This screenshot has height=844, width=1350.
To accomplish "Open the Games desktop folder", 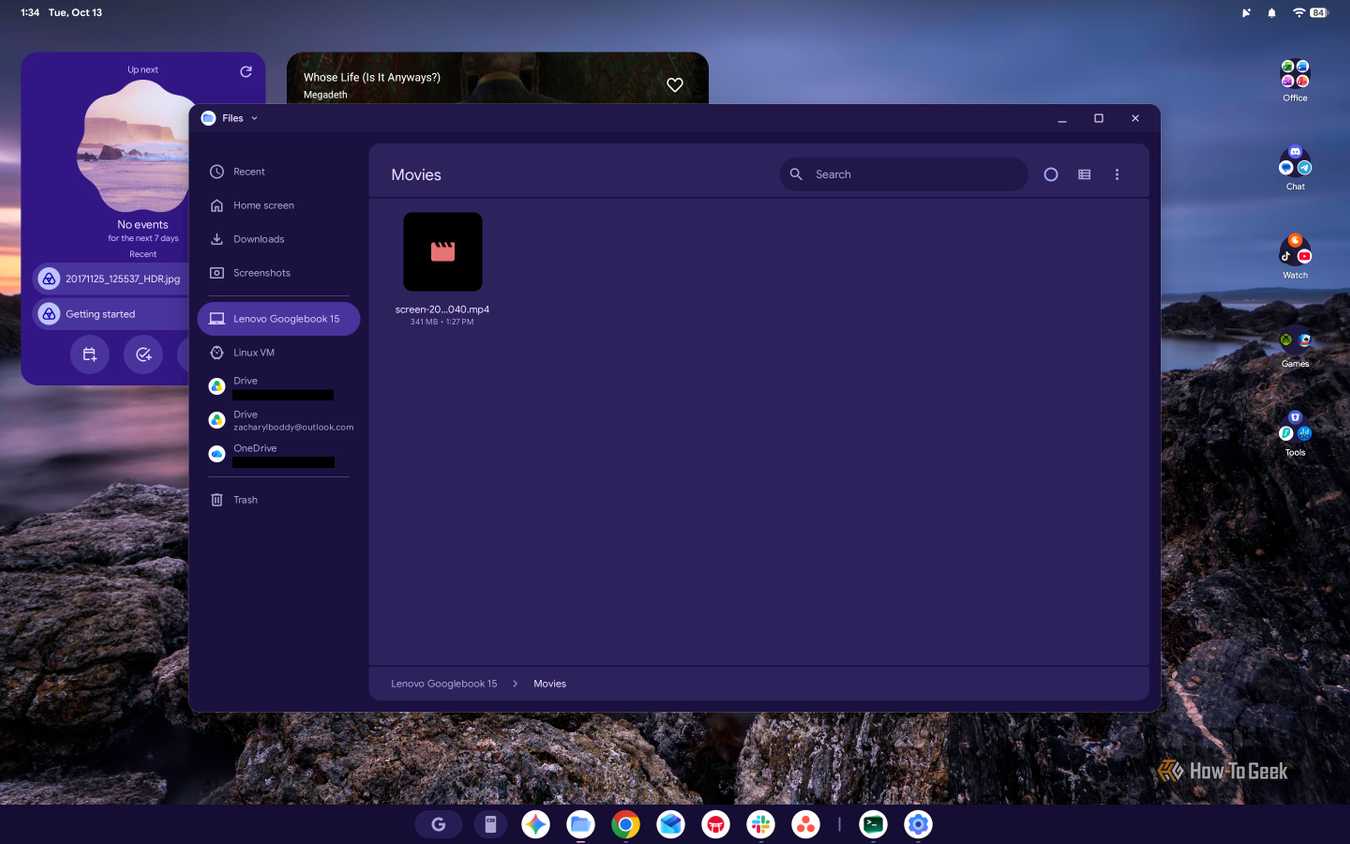I will tap(1295, 347).
